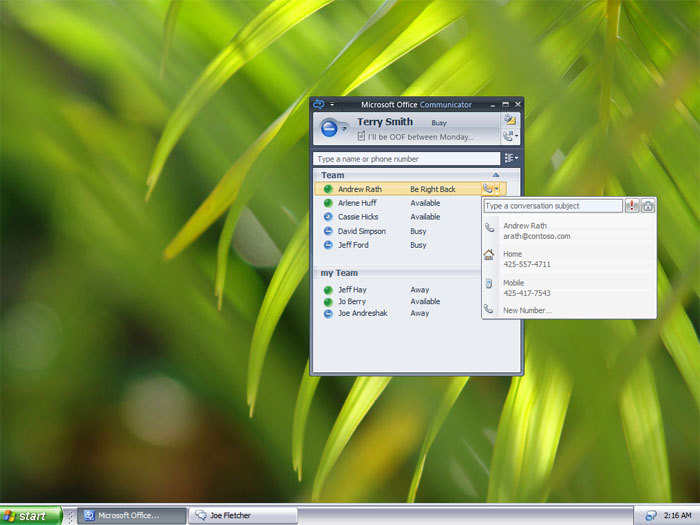Click the 2:16 AM clock in the tray
Viewport: 700px width, 525px height.
[677, 516]
